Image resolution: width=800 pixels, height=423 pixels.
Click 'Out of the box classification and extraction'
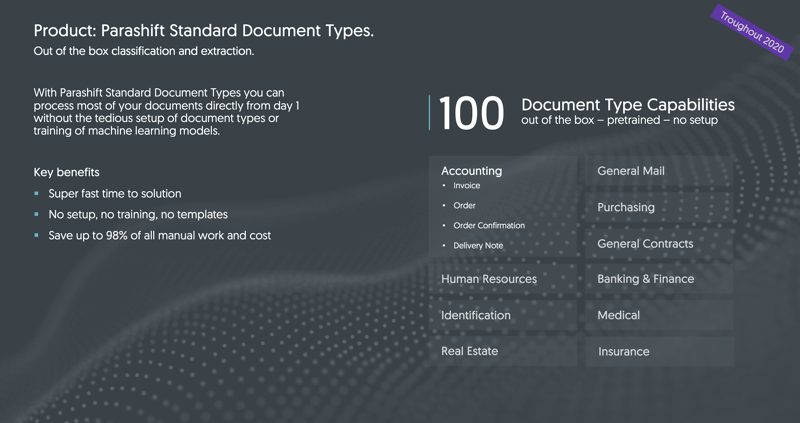pos(144,51)
